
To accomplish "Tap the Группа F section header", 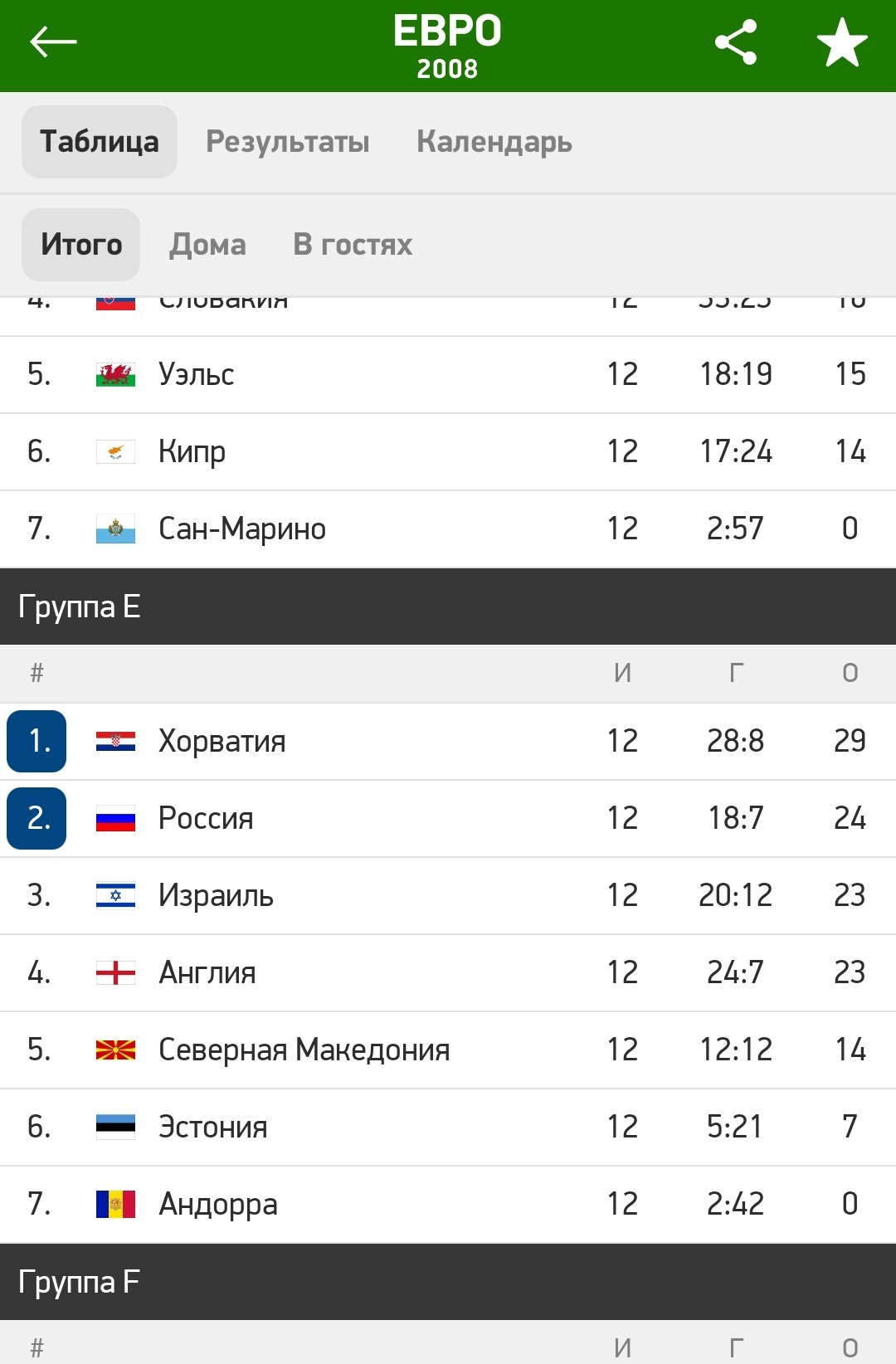I will click(448, 1282).
